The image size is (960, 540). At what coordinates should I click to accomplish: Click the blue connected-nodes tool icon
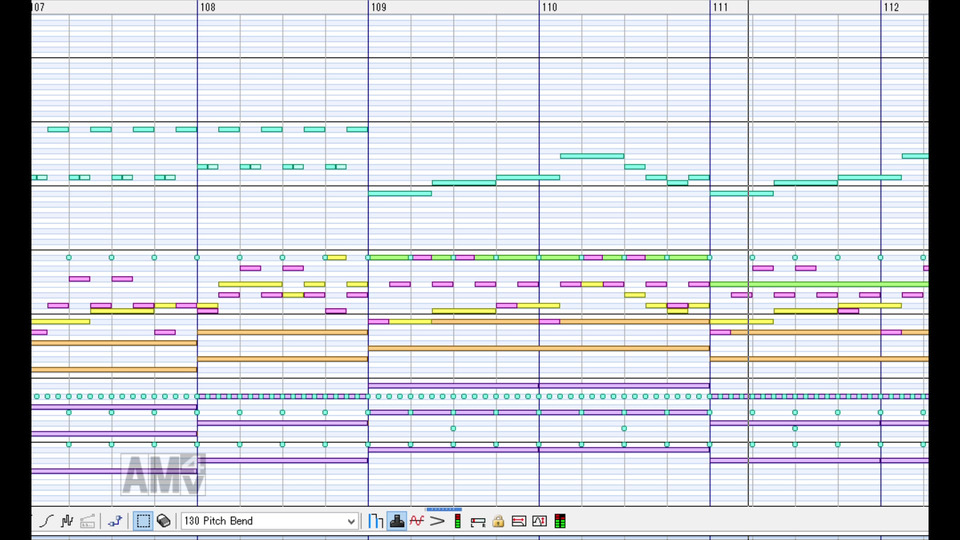(114, 521)
